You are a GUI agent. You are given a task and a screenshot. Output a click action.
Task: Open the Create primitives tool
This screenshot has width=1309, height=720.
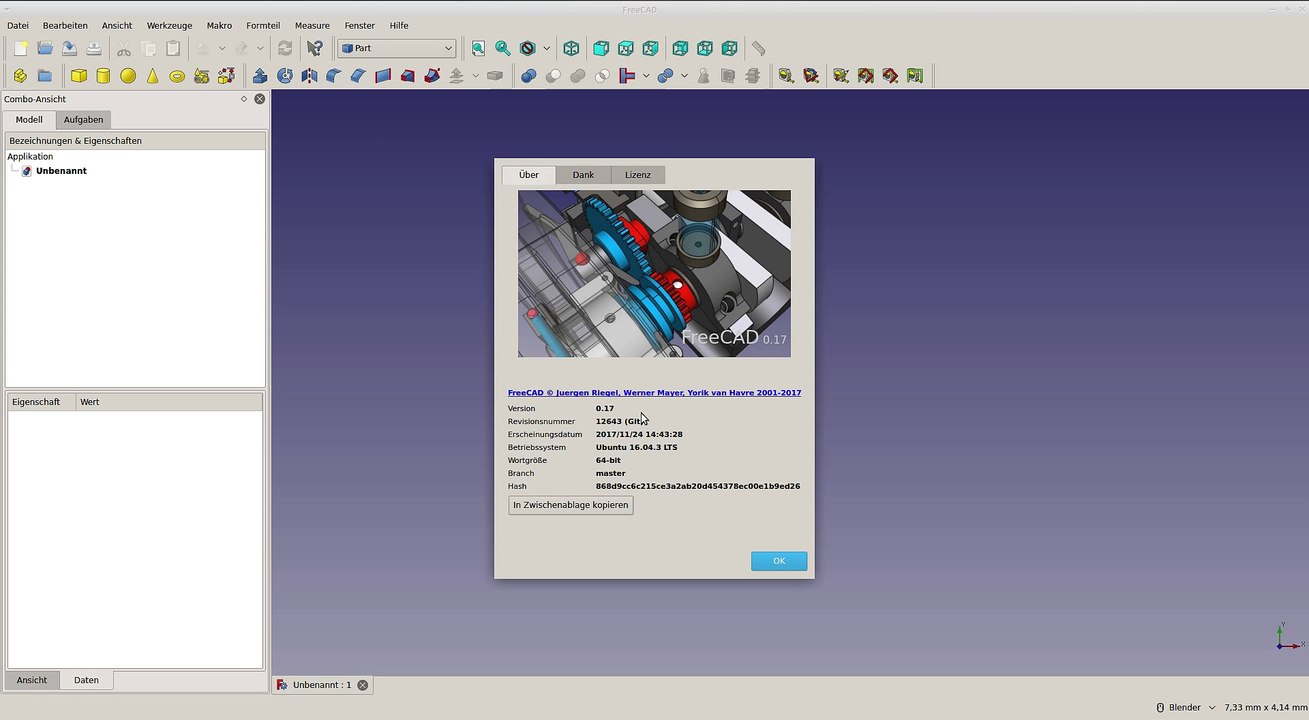pos(201,76)
